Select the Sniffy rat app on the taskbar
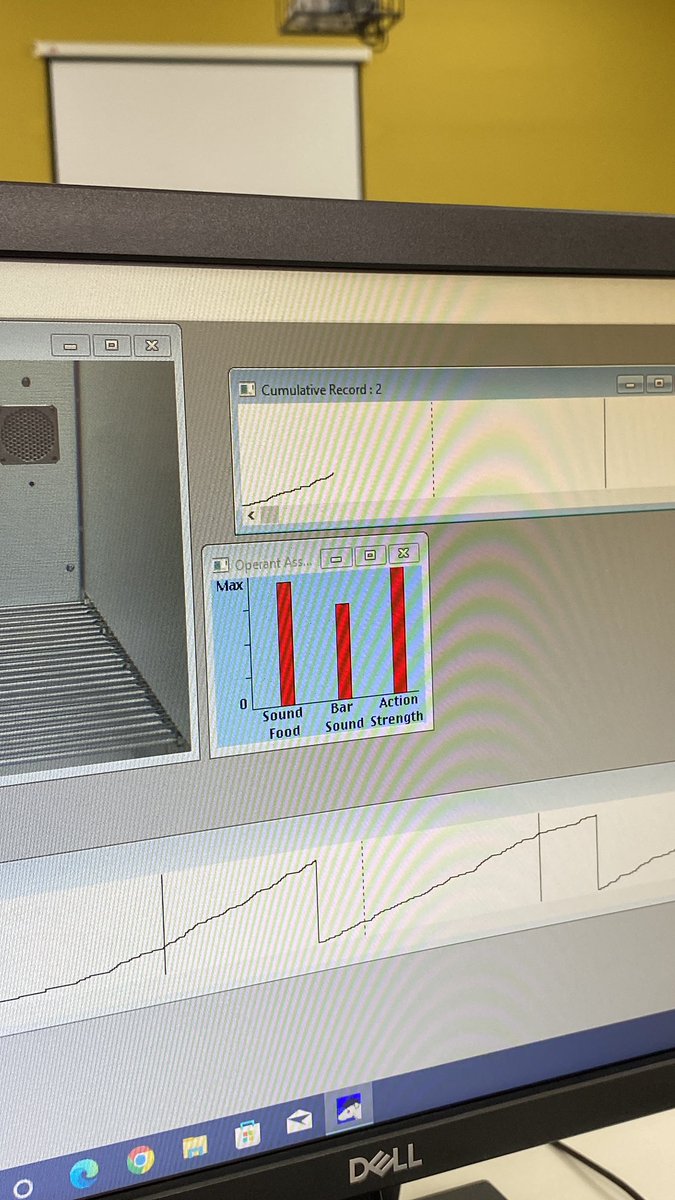Viewport: 675px width, 1200px height. (349, 1108)
